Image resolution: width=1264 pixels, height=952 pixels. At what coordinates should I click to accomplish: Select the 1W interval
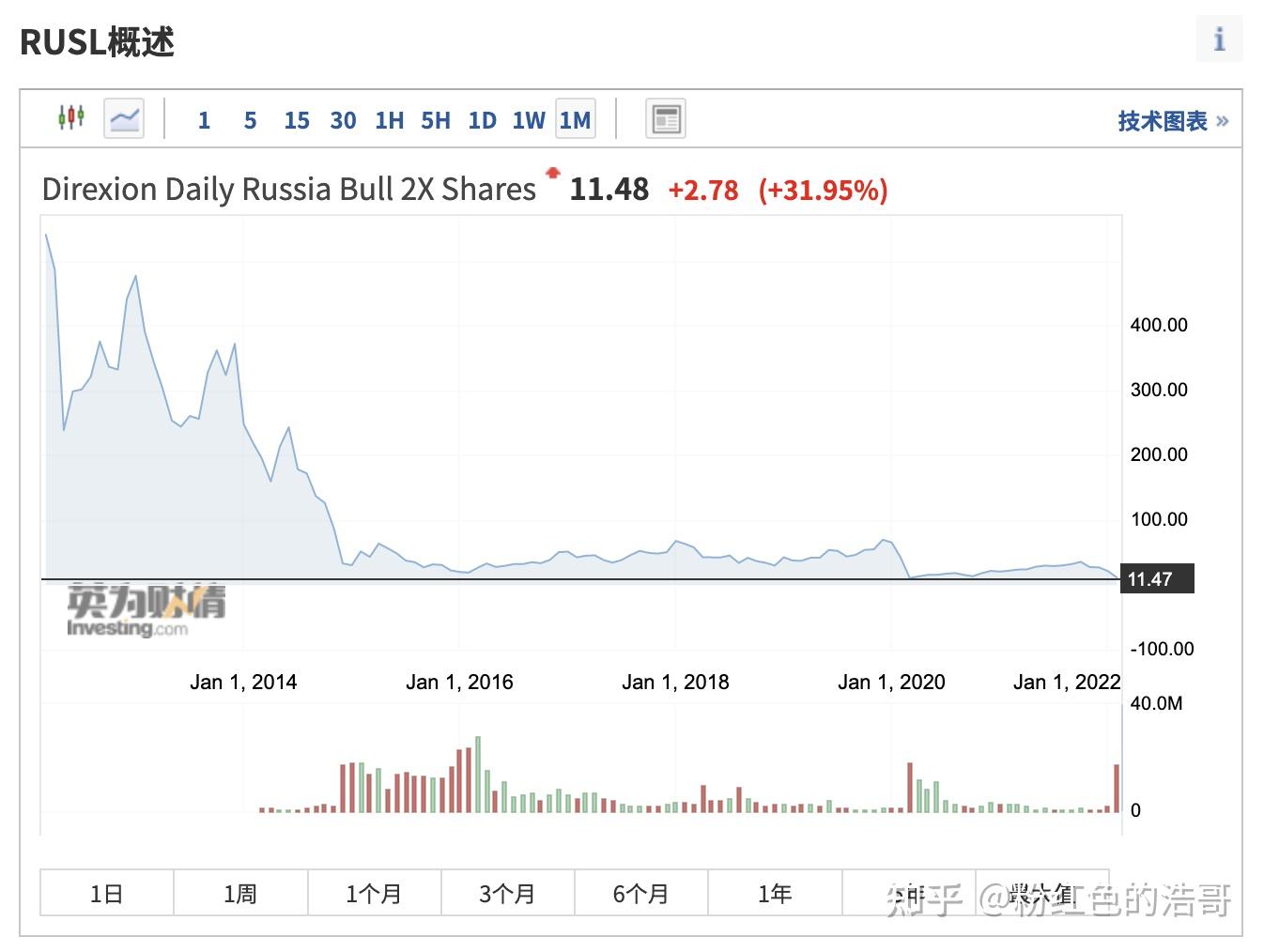[x=529, y=120]
